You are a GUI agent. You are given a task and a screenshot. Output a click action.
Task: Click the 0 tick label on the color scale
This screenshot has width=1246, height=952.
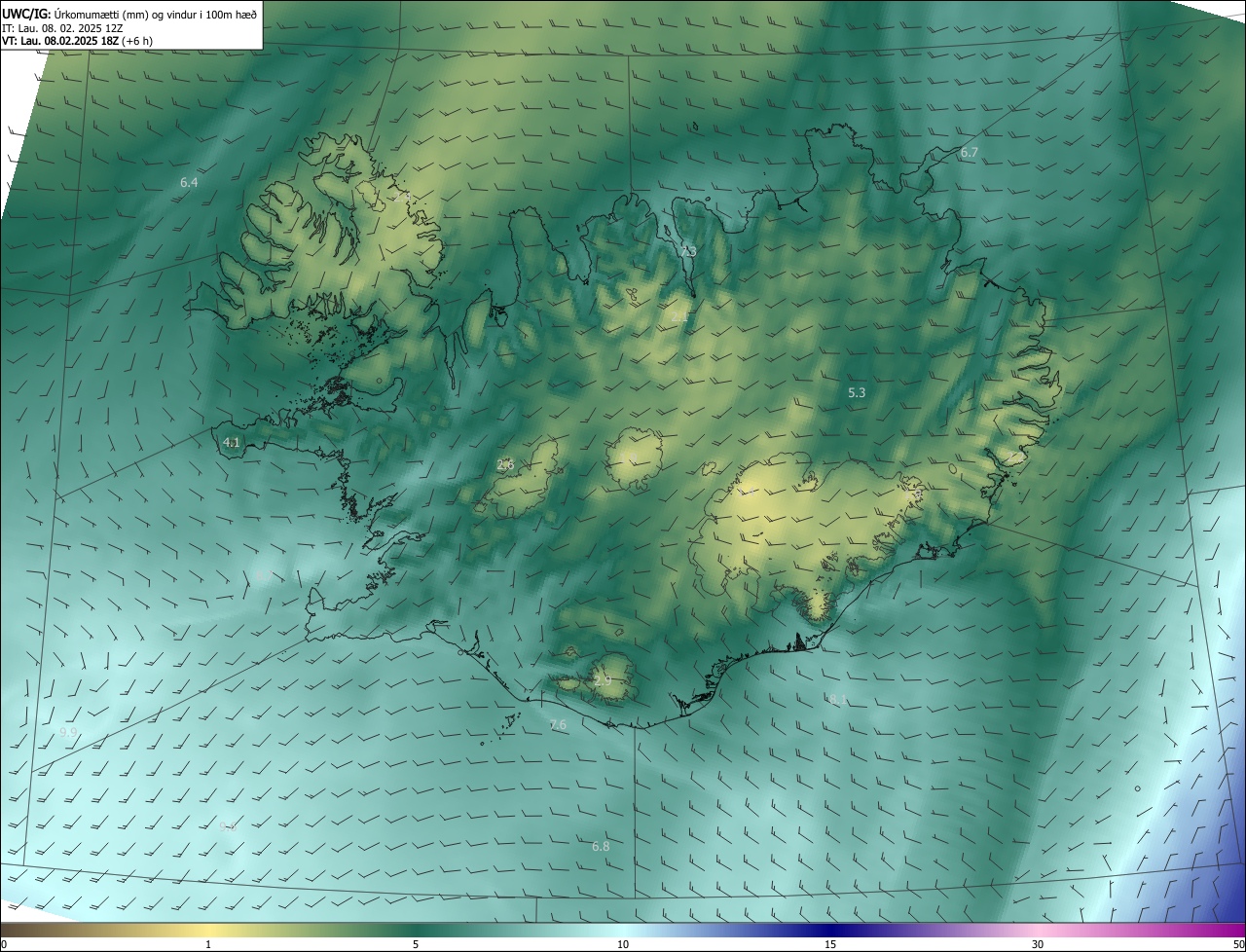(x=4, y=944)
